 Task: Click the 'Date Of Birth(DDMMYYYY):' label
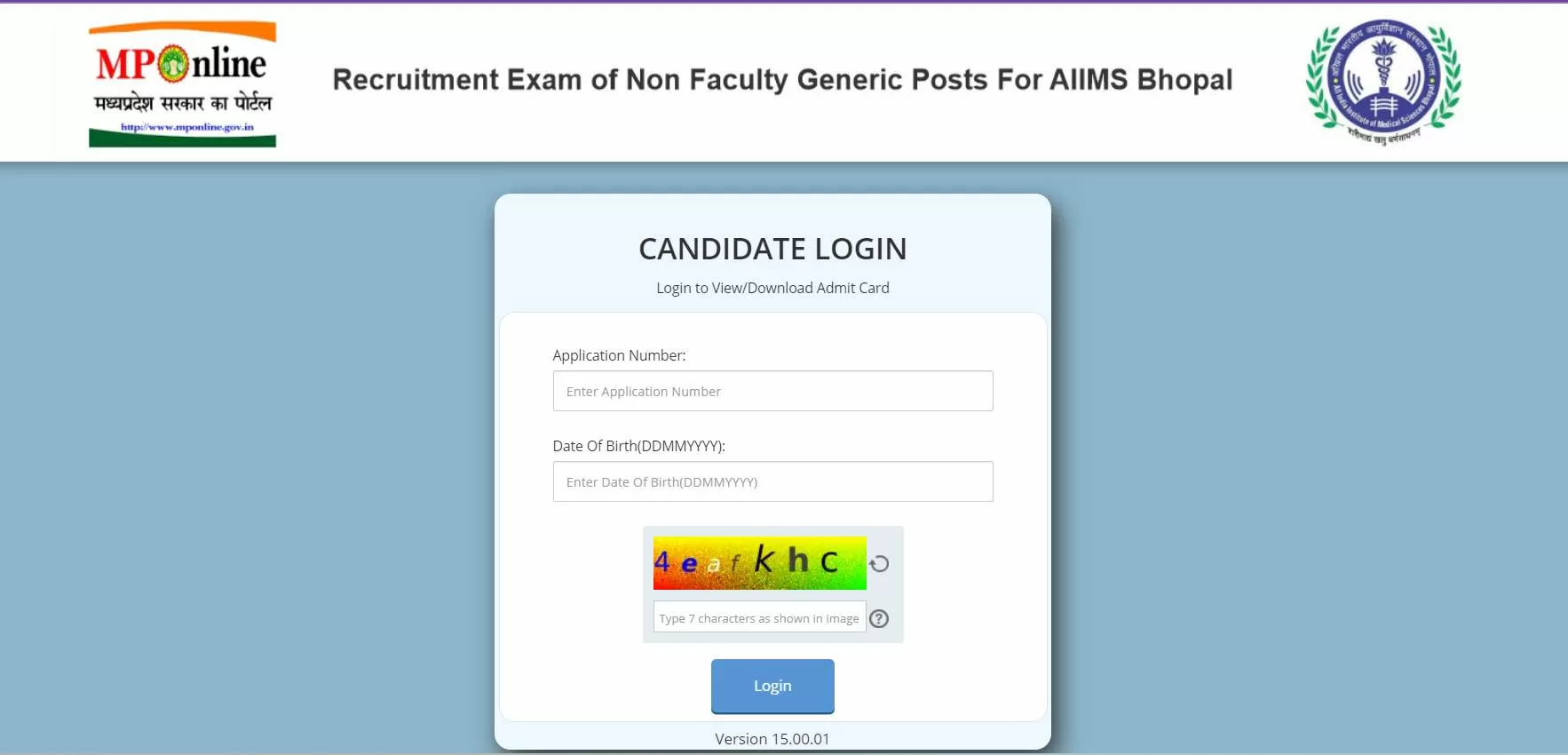[x=638, y=446]
